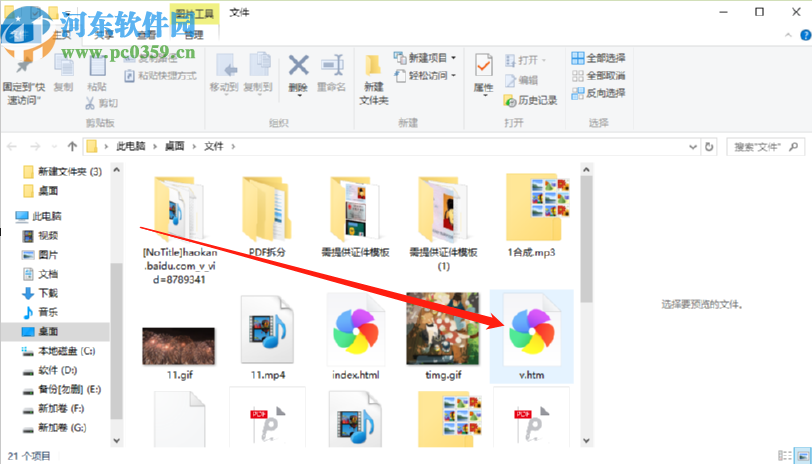Screen dimensions: 812x464
Task: Select 软件 (D:) drive
Action: coord(50,370)
